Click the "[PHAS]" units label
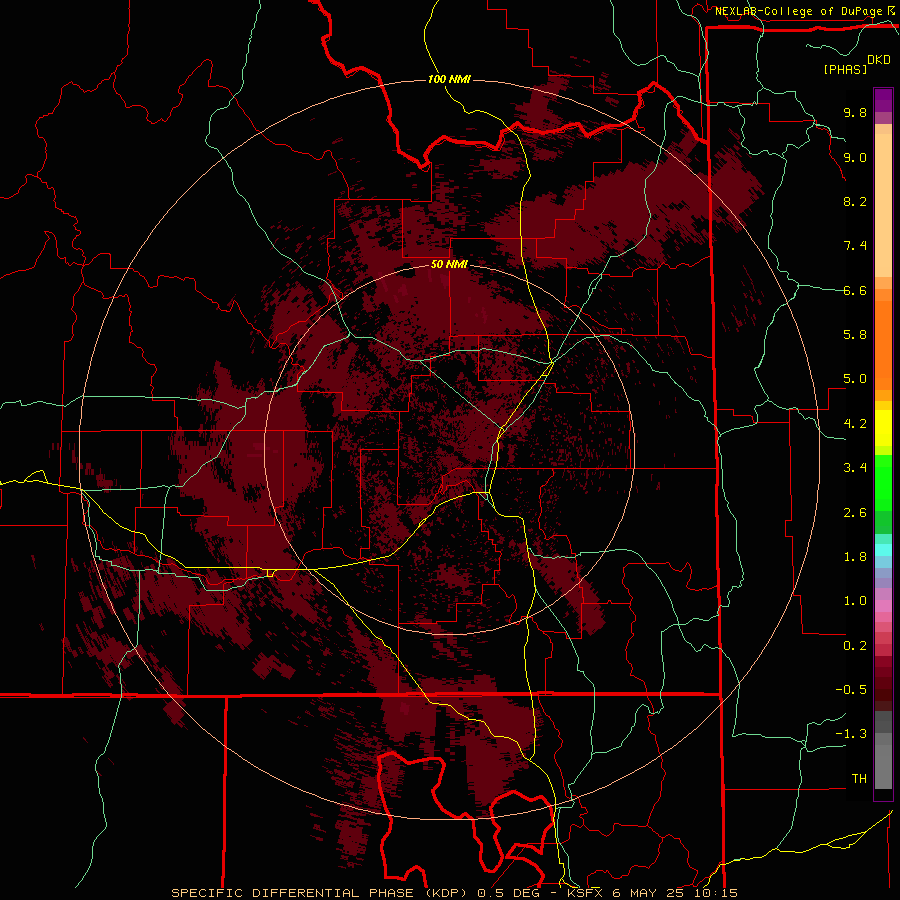The width and height of the screenshot is (900, 900). click(x=845, y=69)
